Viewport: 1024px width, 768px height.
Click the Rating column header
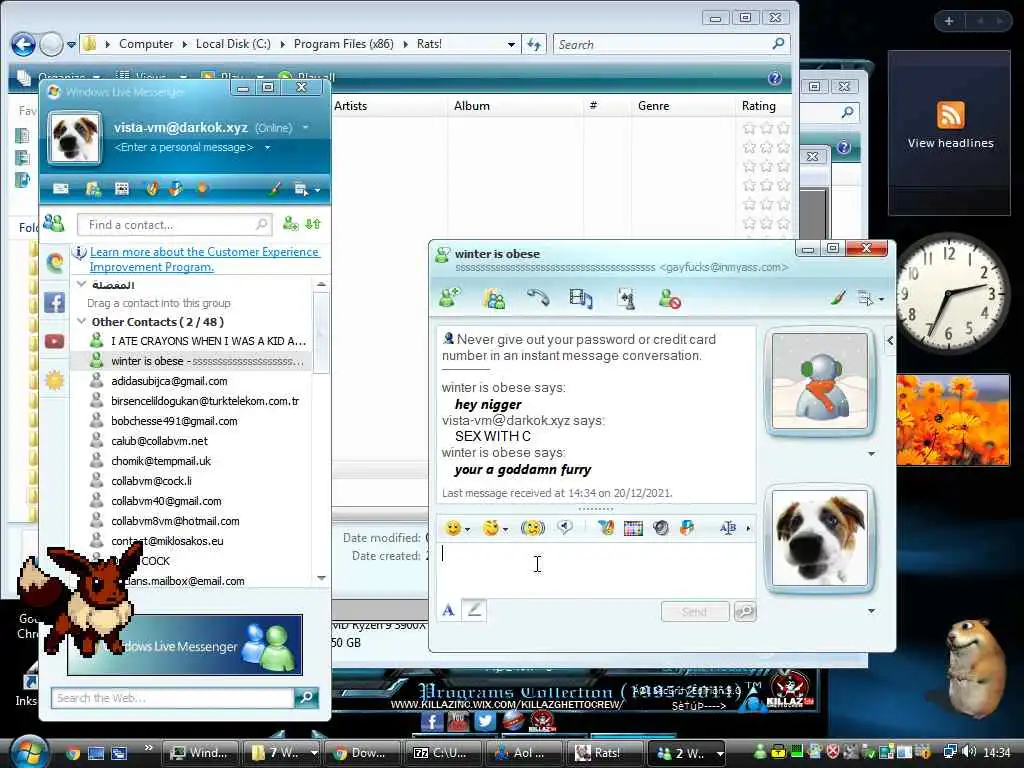coord(758,106)
